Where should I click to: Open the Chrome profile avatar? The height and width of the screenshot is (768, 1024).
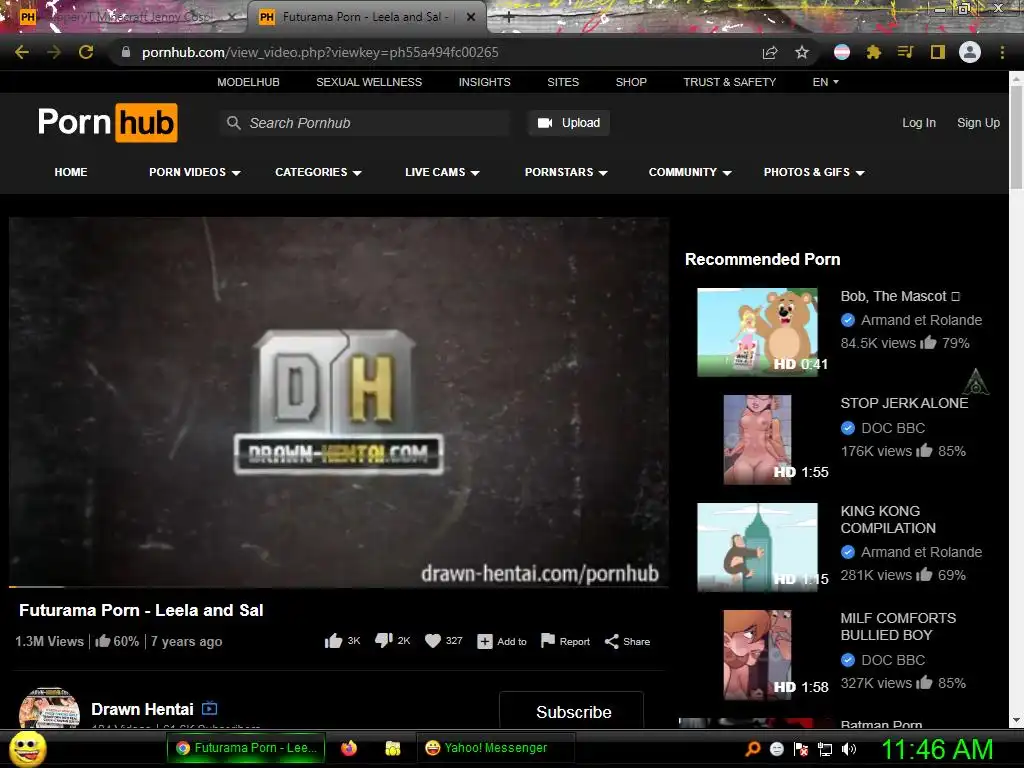tap(970, 52)
